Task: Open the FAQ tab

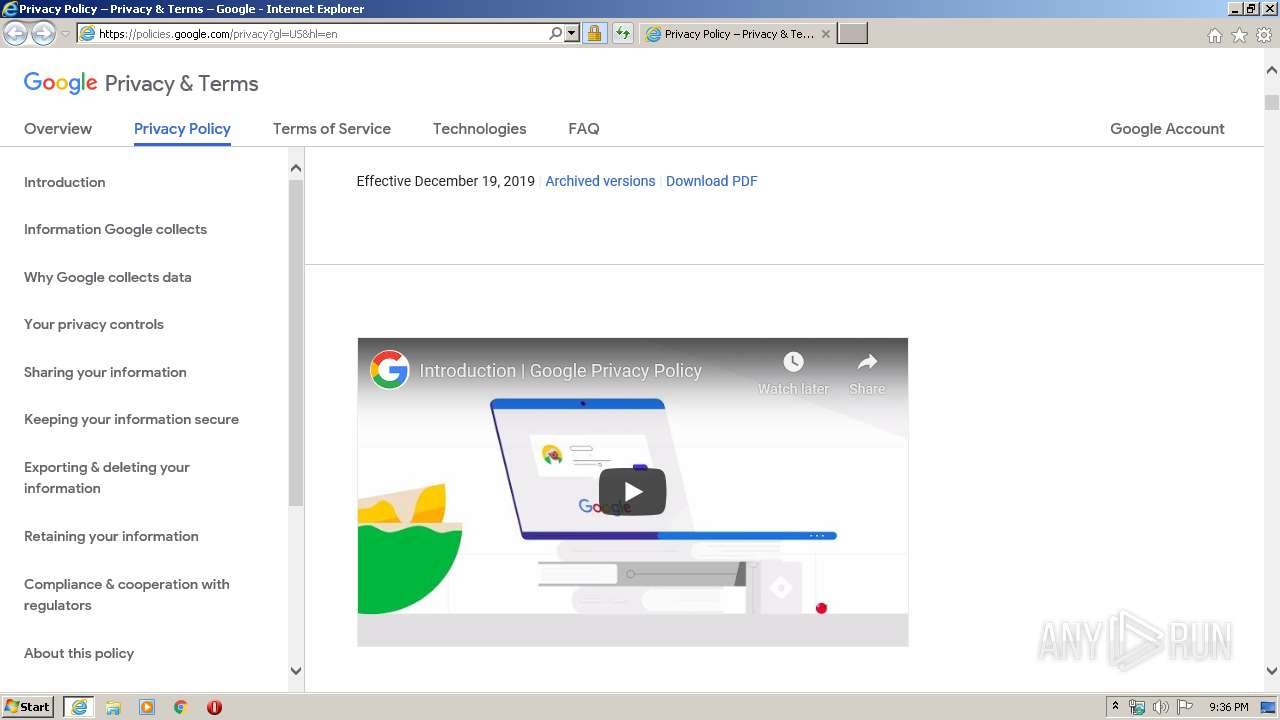Action: [584, 129]
